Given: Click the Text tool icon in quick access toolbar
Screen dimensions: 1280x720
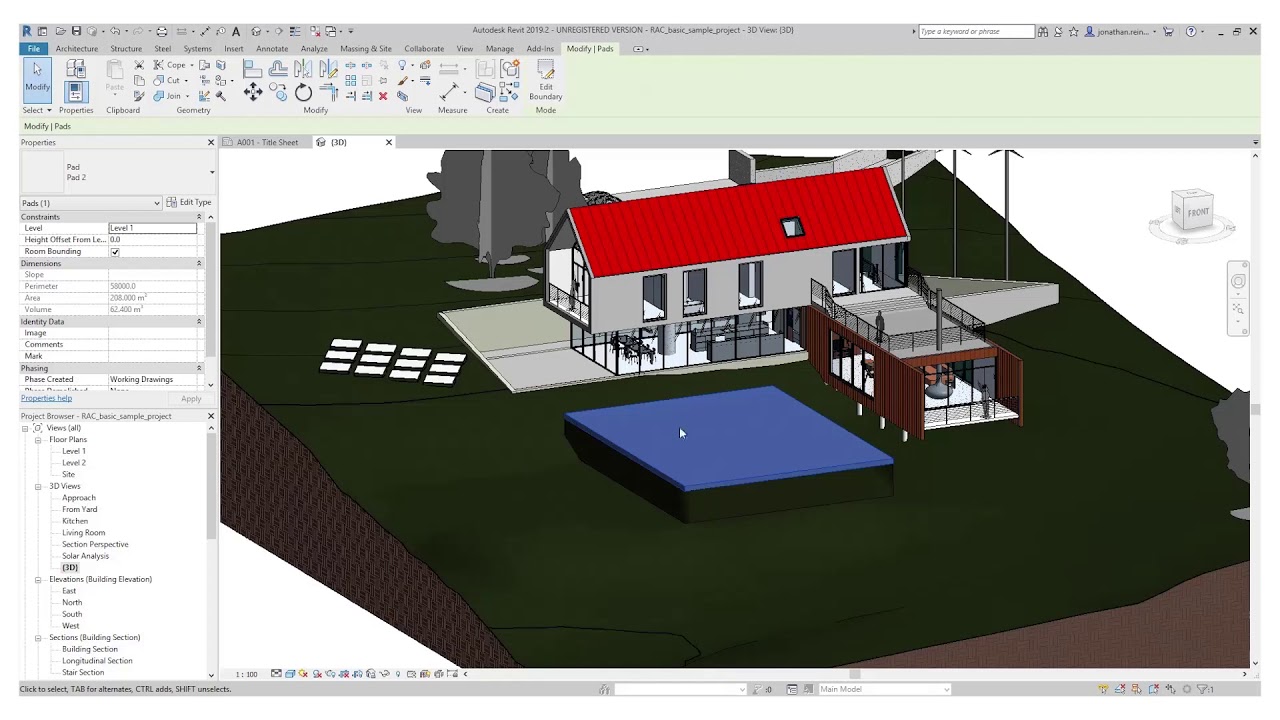Looking at the screenshot, I should [x=235, y=30].
